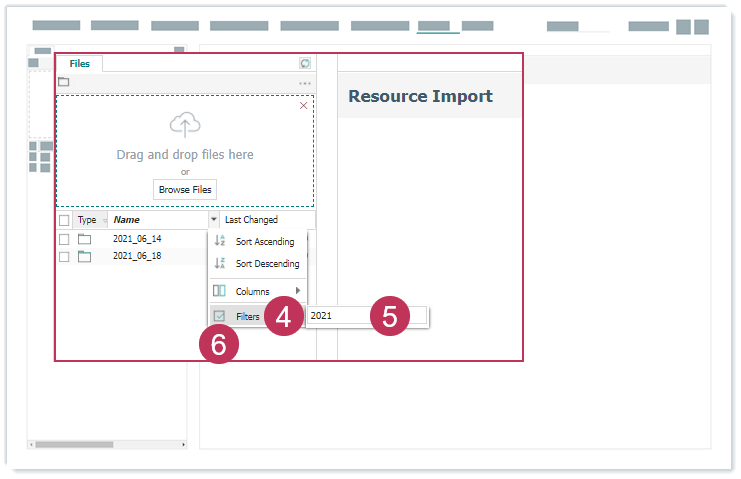Toggle the select-all checkbox in header
Screen dimensions: 741x479
pyautogui.click(x=64, y=220)
